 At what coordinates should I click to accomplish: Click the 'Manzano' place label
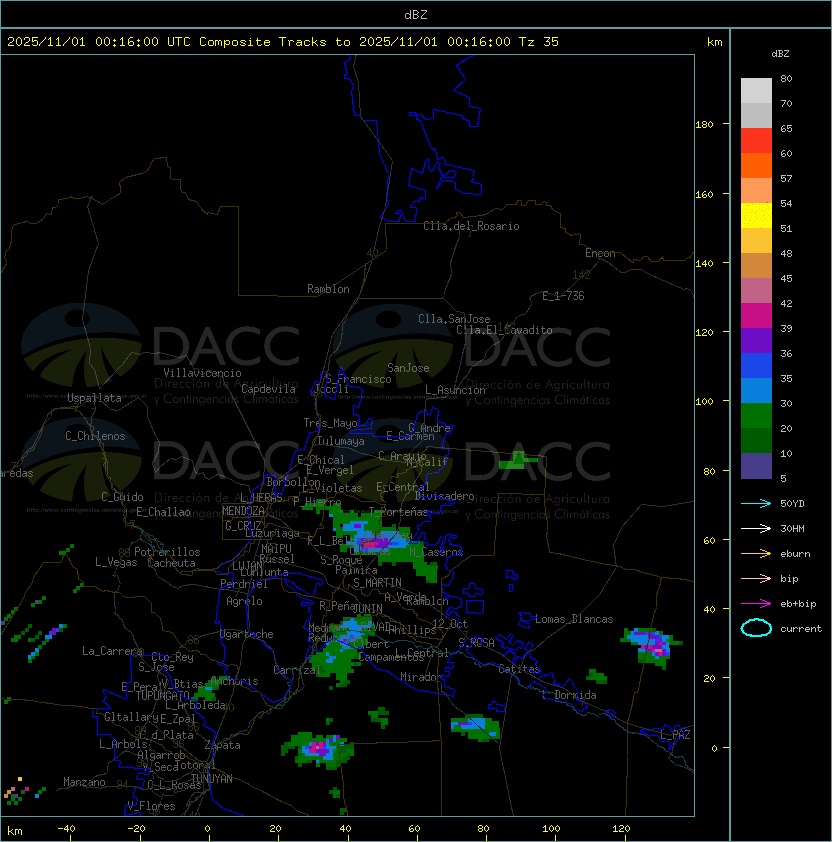[84, 782]
